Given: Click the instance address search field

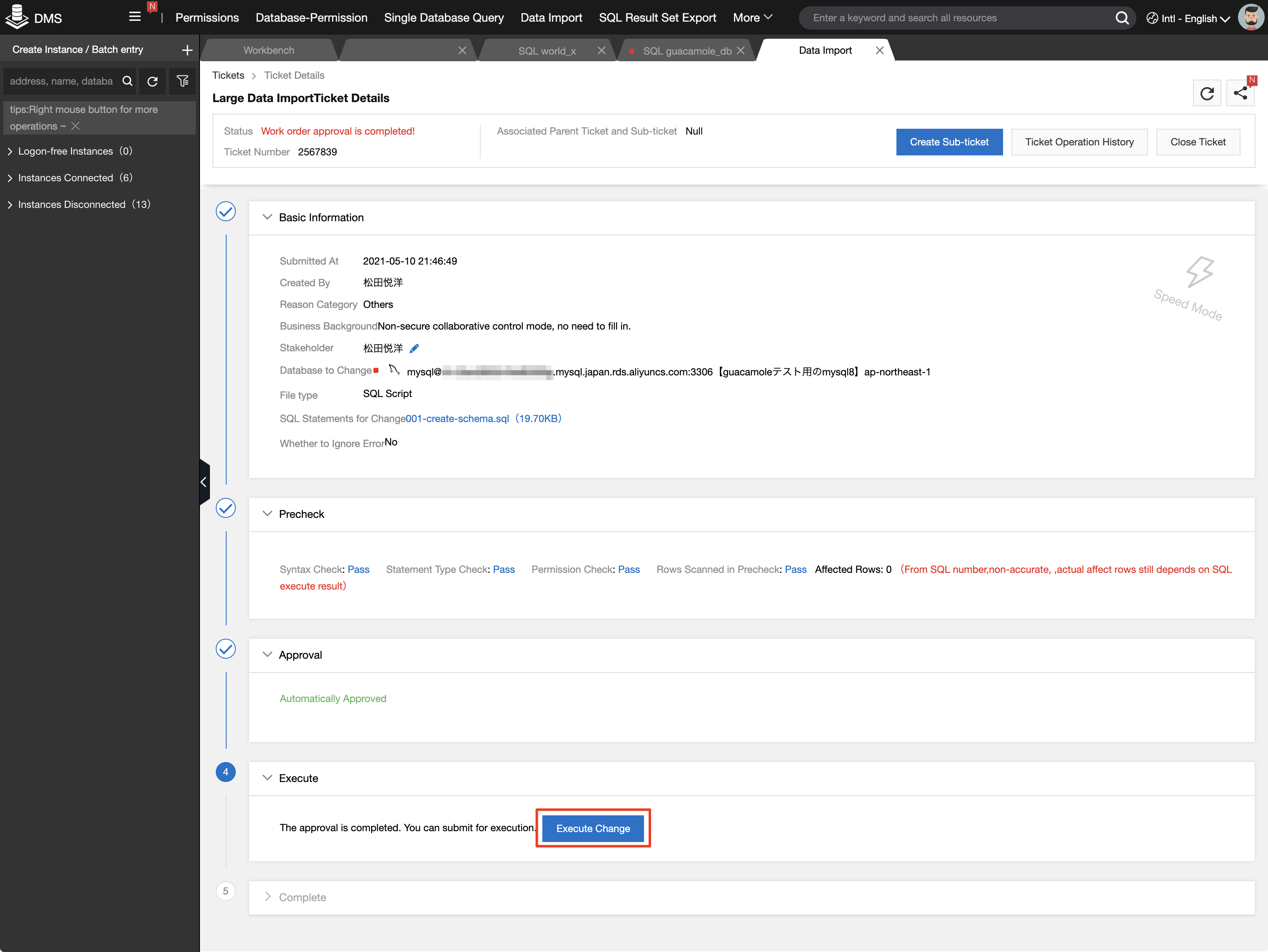Looking at the screenshot, I should [62, 81].
